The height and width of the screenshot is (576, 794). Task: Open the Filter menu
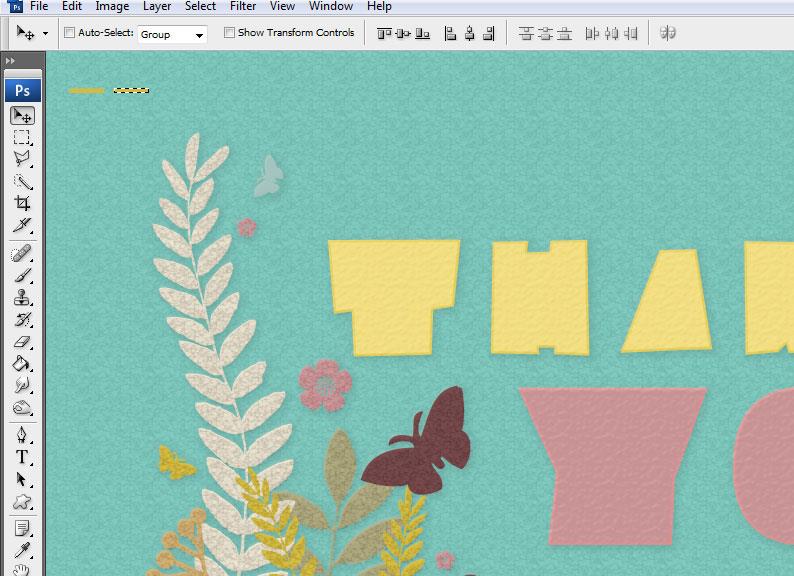pyautogui.click(x=243, y=6)
